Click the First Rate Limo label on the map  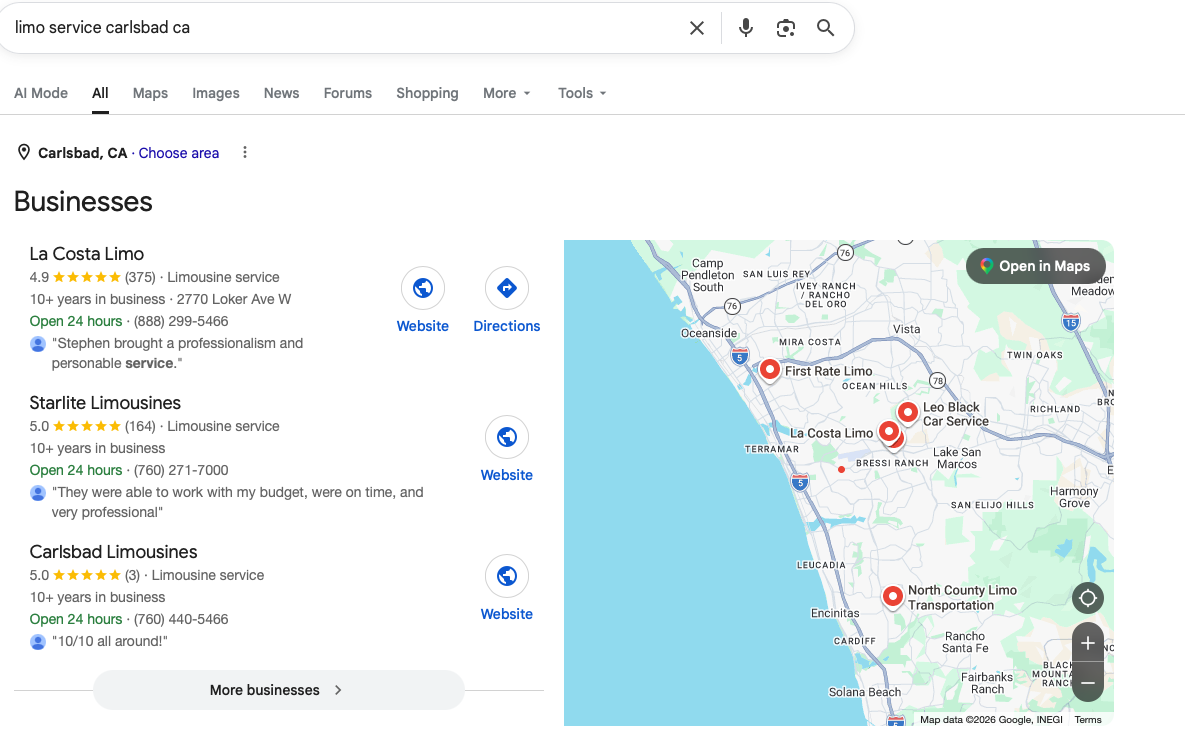828,371
